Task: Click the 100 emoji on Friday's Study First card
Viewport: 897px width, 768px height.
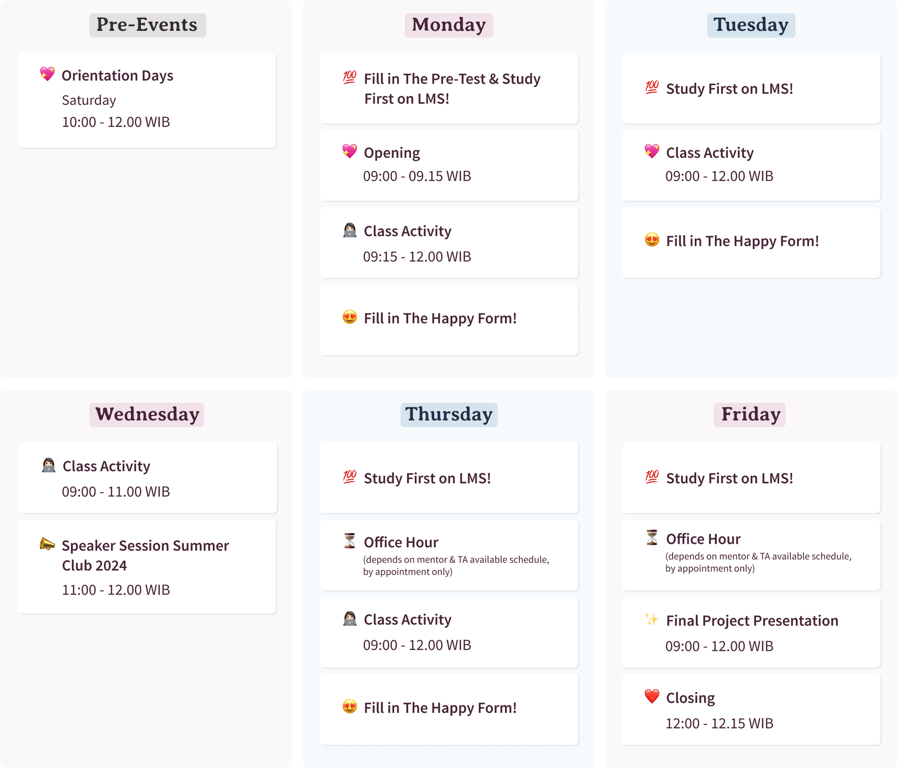Action: pyautogui.click(x=652, y=477)
